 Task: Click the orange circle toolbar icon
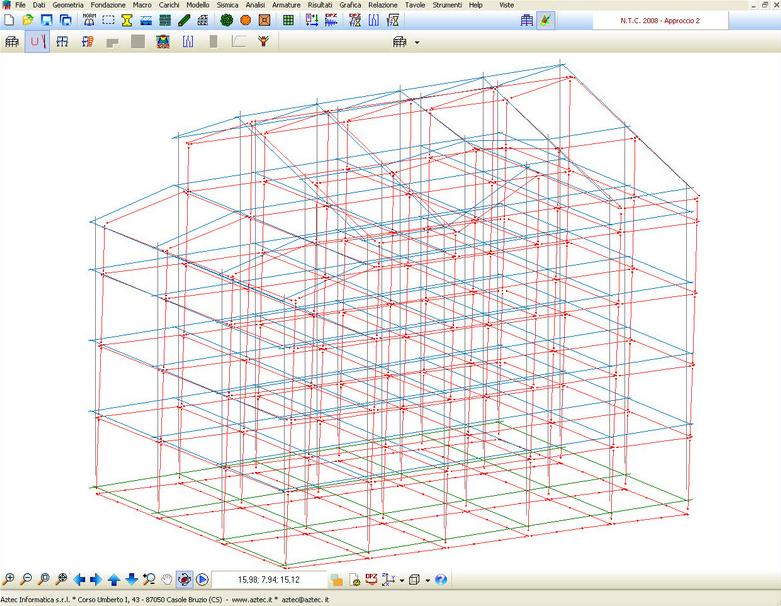click(245, 20)
